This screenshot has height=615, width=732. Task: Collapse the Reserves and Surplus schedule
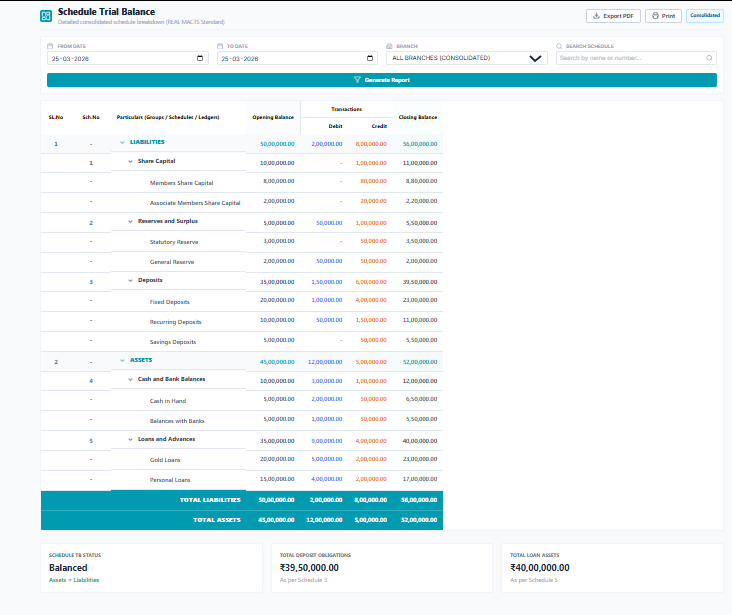click(x=130, y=221)
